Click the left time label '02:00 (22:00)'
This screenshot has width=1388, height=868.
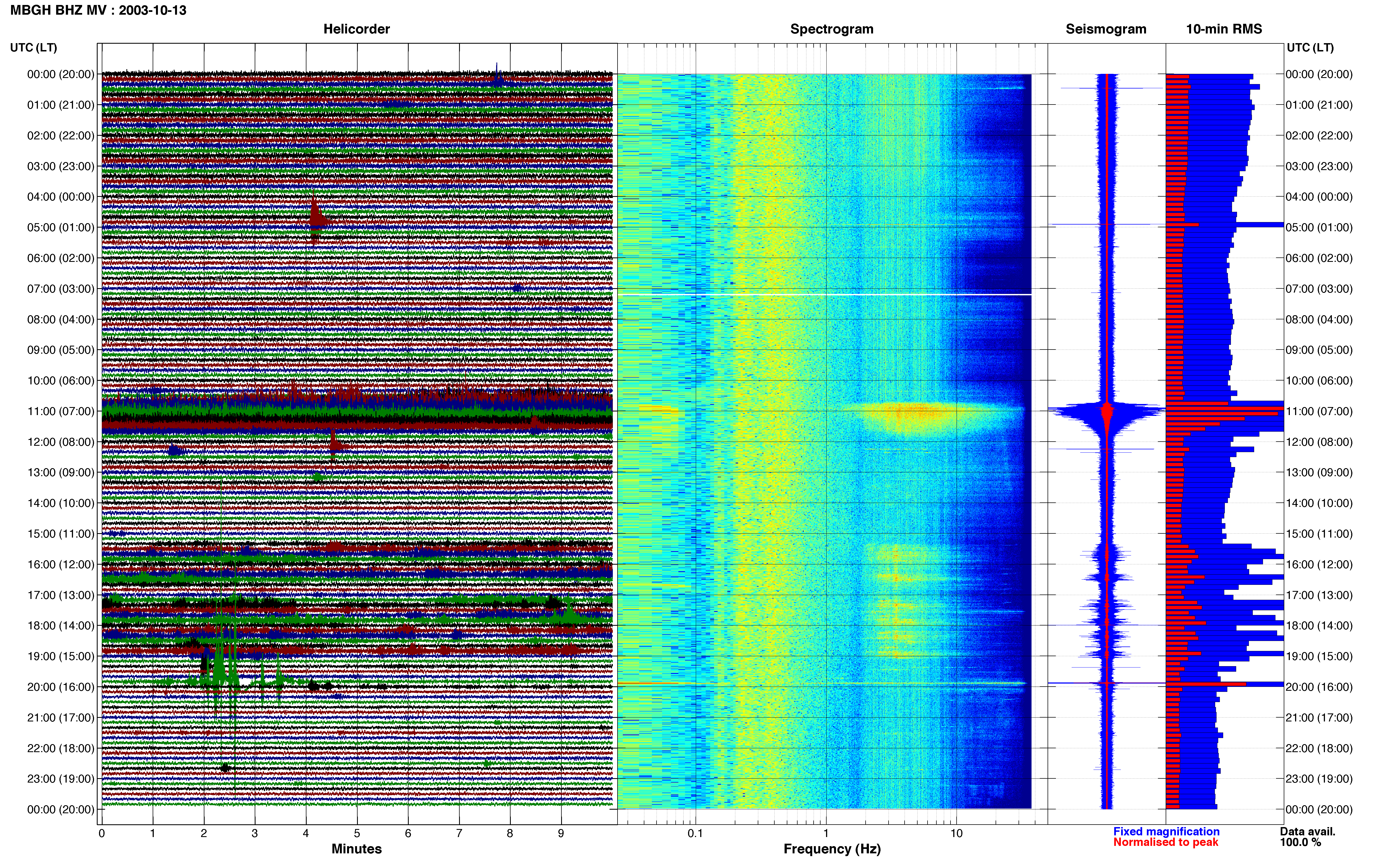pos(61,136)
